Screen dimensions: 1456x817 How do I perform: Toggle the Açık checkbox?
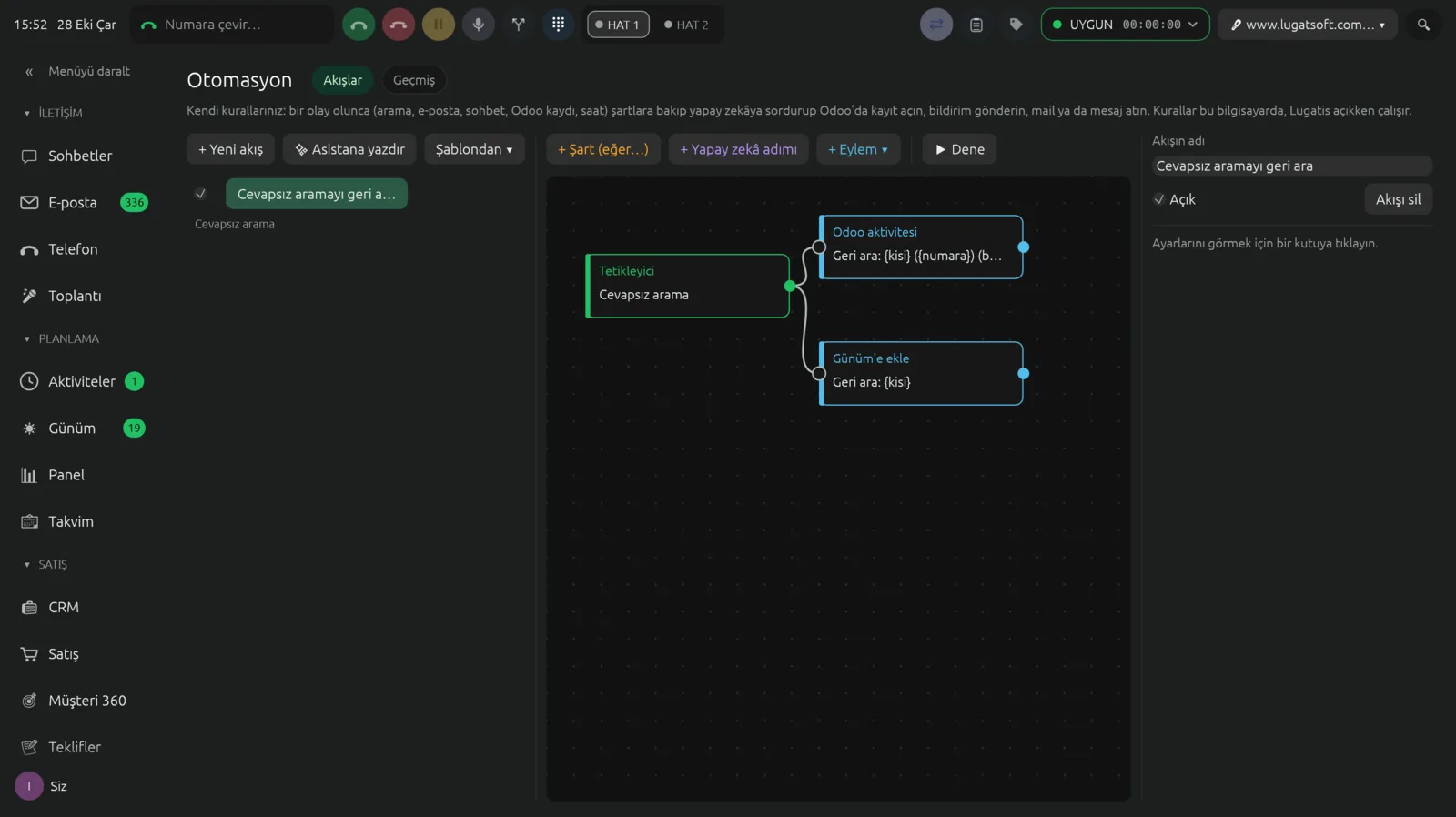tap(1158, 199)
